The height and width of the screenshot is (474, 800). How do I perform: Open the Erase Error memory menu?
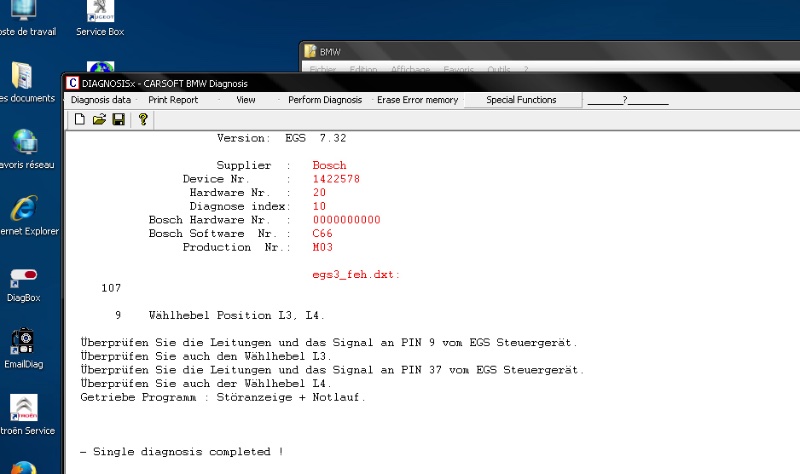tap(417, 100)
